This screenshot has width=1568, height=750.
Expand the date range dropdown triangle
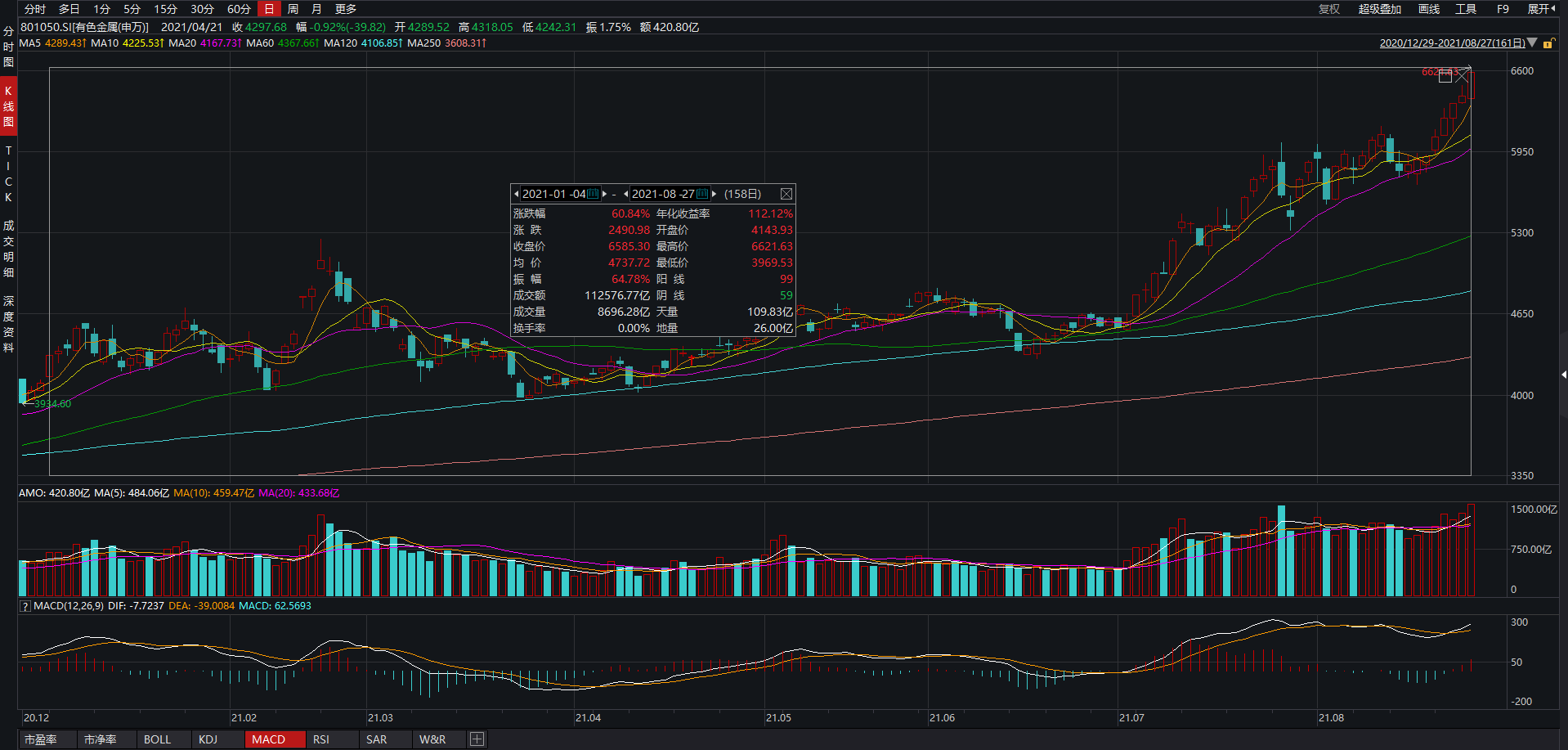point(1532,43)
